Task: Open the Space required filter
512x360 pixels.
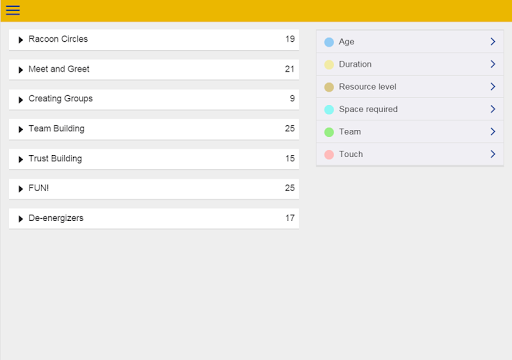Action: pyautogui.click(x=410, y=109)
